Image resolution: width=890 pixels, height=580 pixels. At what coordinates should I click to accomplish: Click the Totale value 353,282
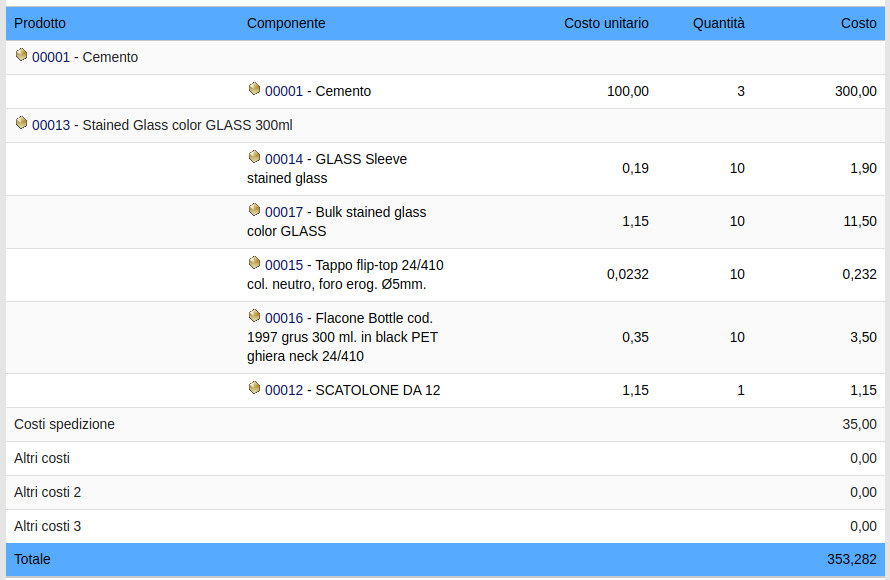[851, 559]
